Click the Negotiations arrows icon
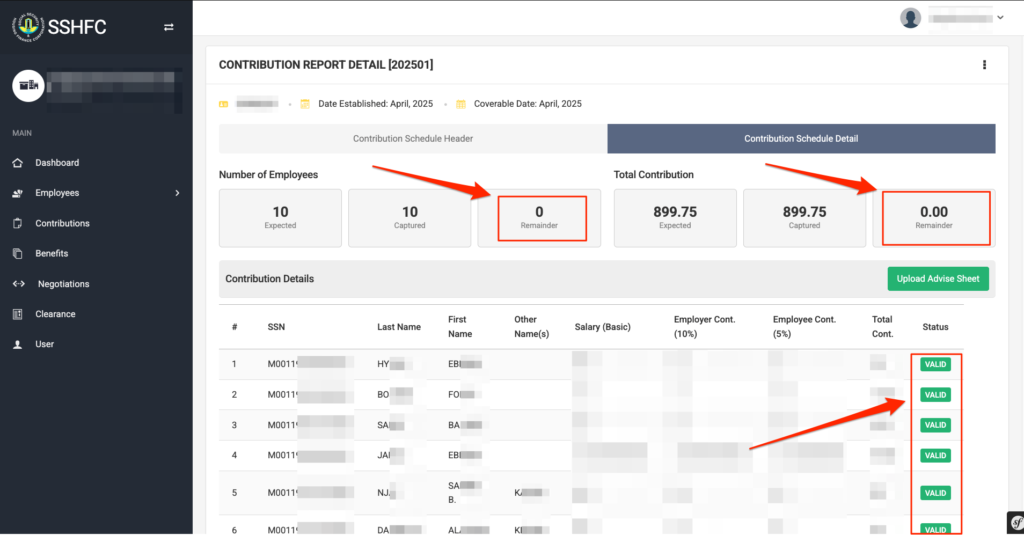Image resolution: width=1024 pixels, height=535 pixels. coord(18,284)
